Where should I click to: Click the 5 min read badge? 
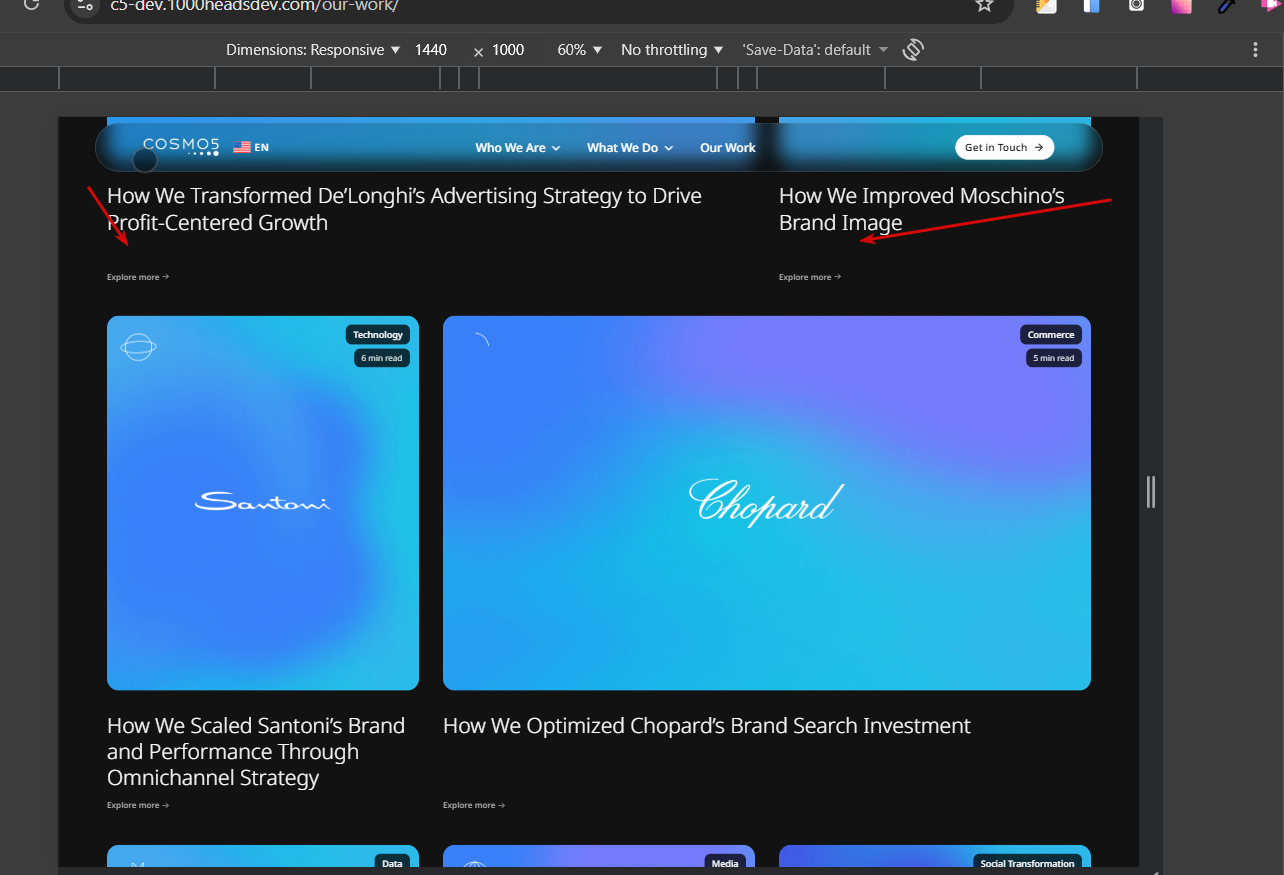pos(1054,358)
